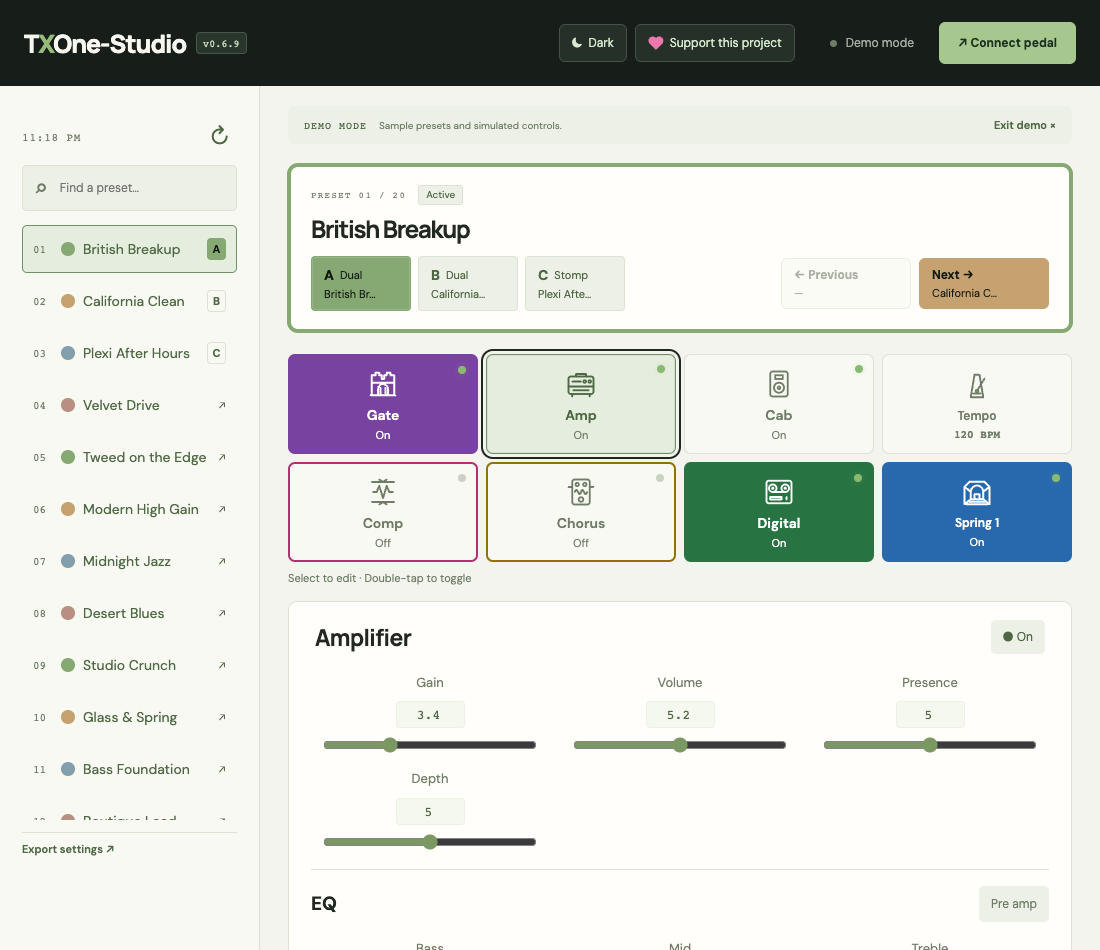The width and height of the screenshot is (1100, 950).
Task: Switch to footswitch B Dual California tab
Action: pos(468,283)
